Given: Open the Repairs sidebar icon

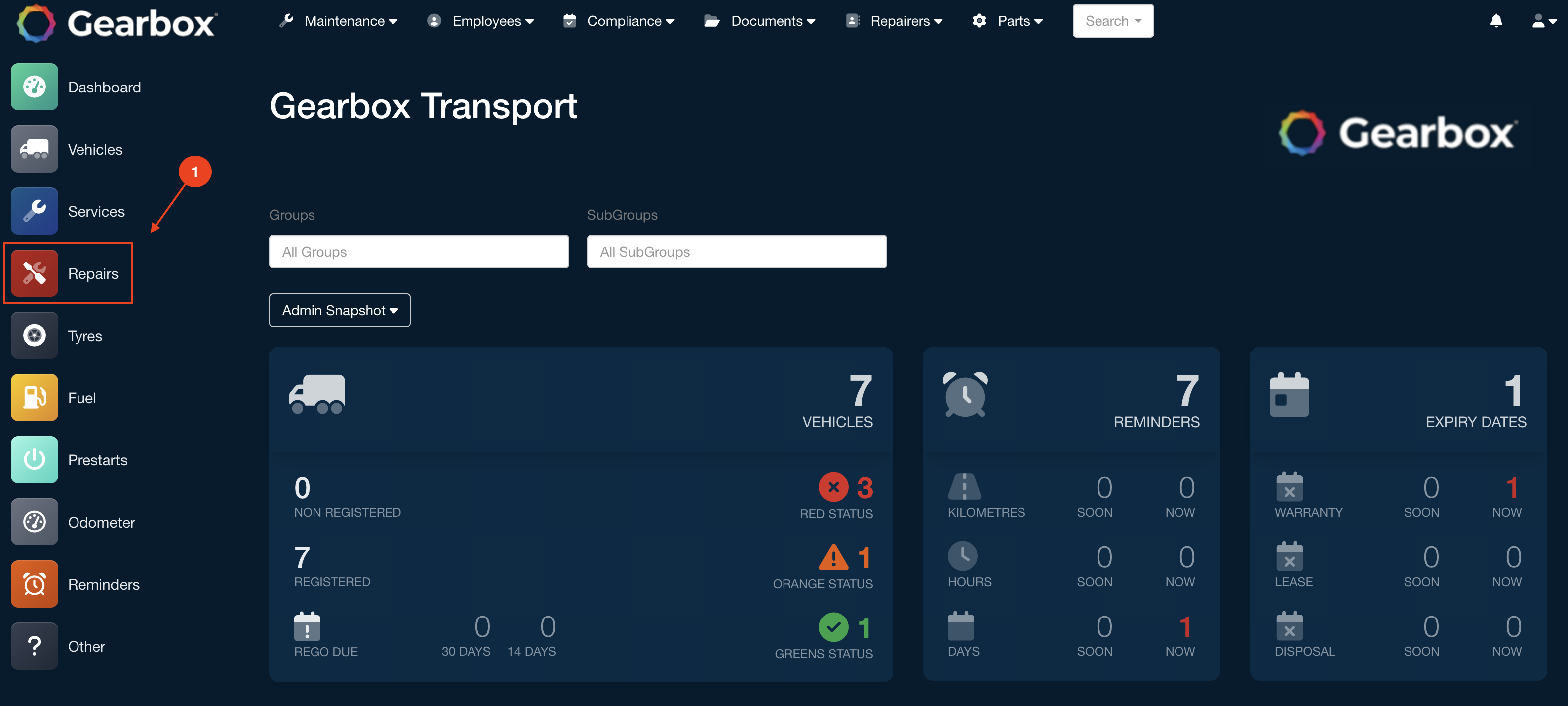Looking at the screenshot, I should [34, 273].
